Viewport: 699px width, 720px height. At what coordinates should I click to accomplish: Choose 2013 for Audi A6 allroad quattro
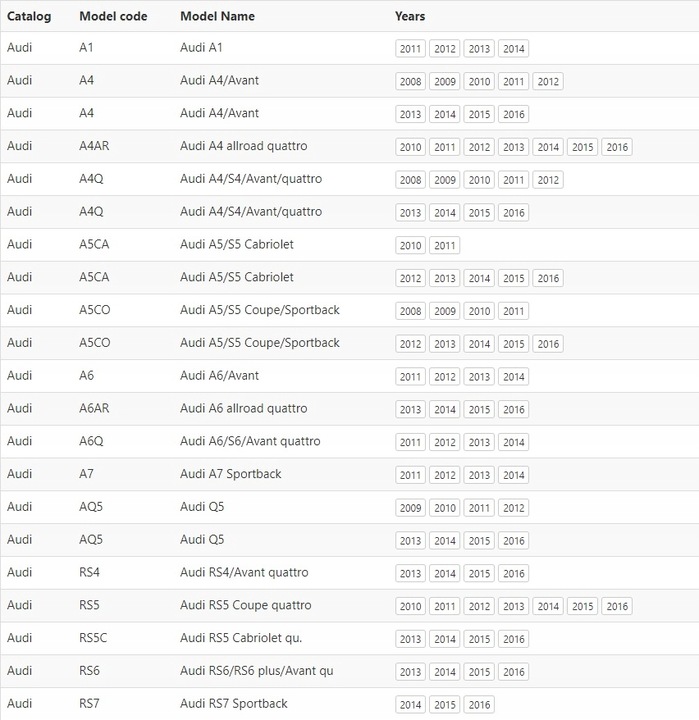410,410
